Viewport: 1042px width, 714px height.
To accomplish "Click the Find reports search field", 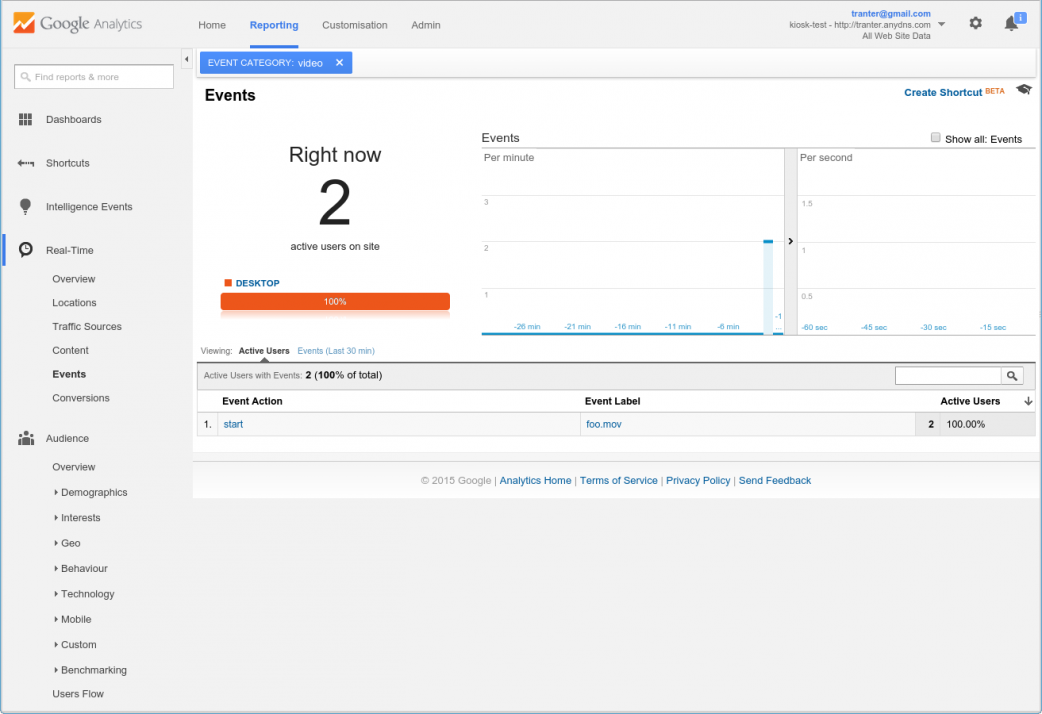I will point(95,77).
